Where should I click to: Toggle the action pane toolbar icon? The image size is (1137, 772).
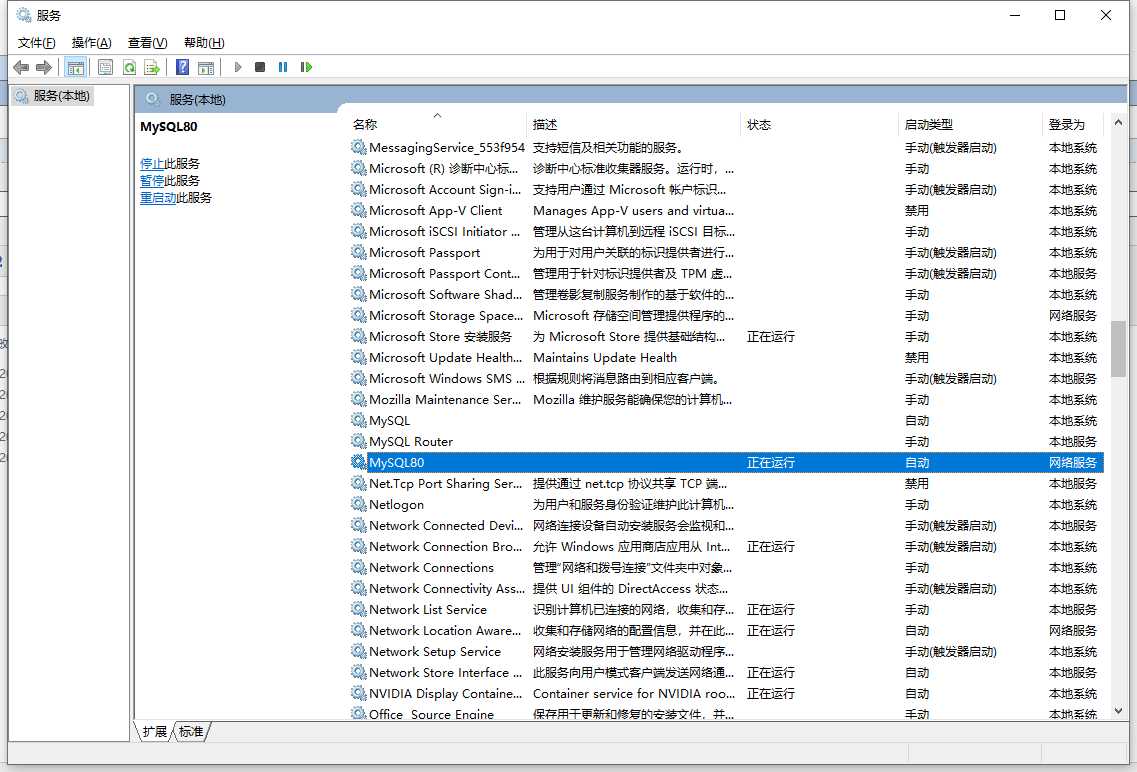click(206, 67)
